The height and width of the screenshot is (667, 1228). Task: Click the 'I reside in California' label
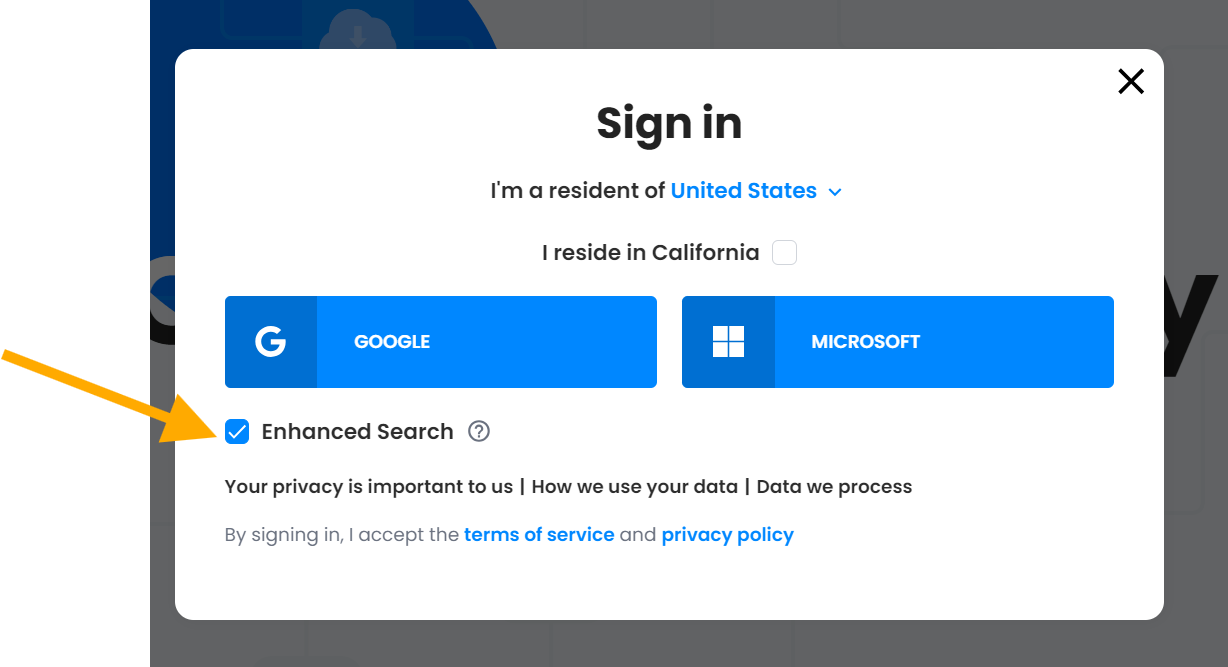click(650, 253)
